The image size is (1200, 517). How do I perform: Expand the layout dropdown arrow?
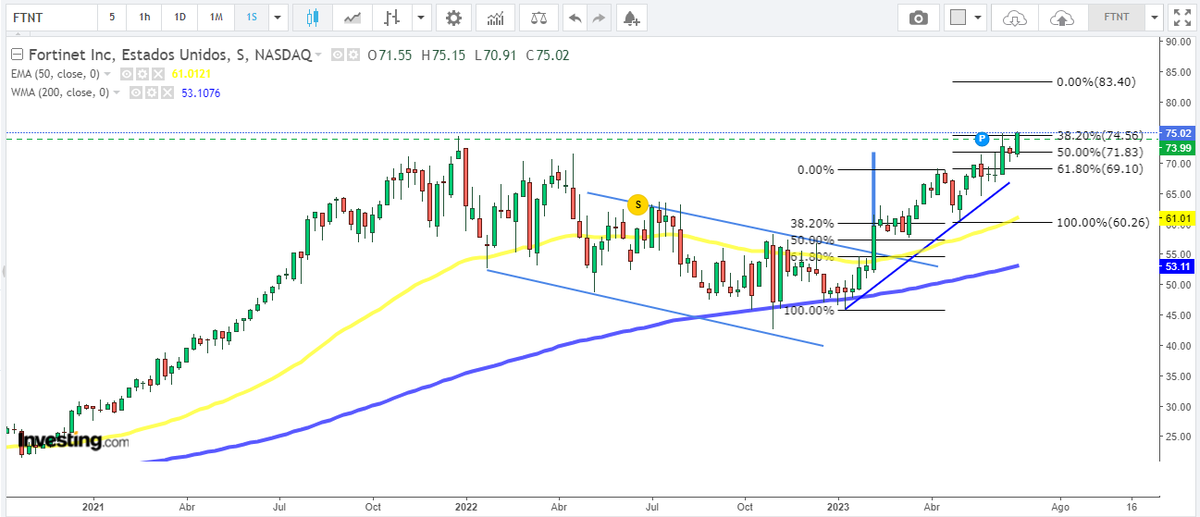(979, 17)
